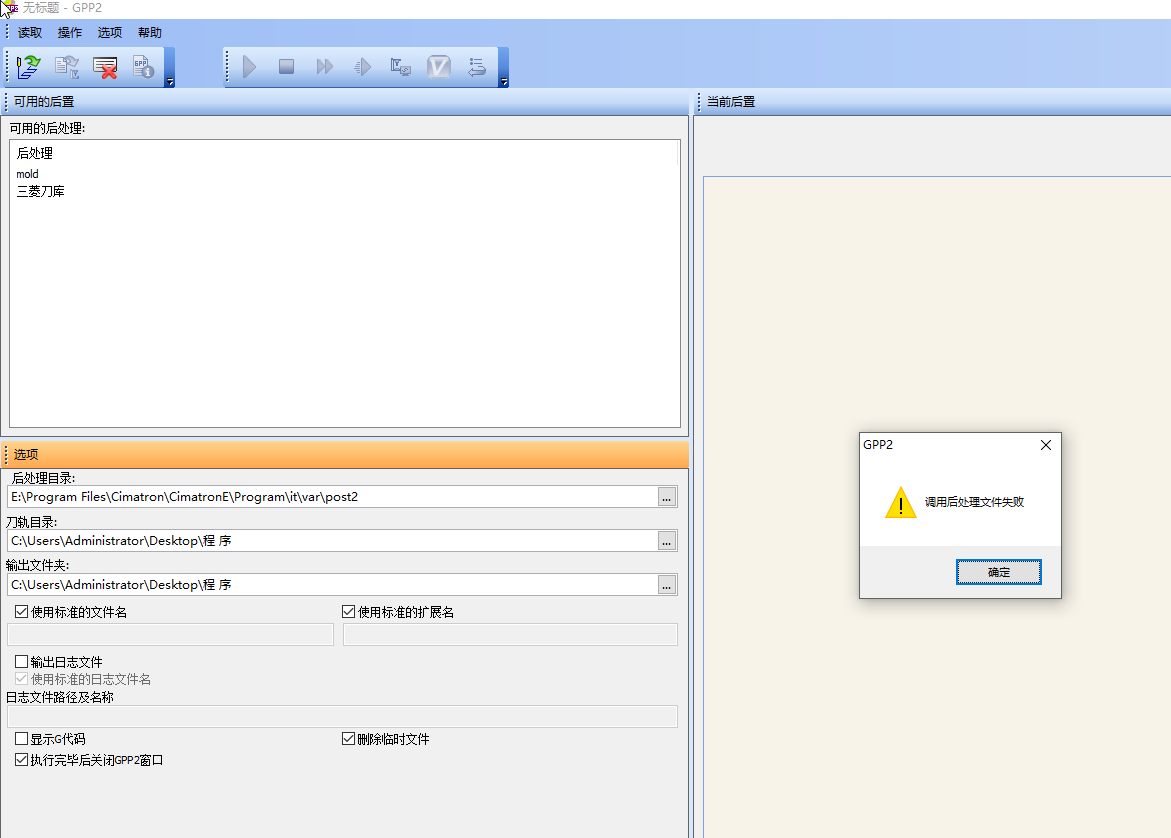The height and width of the screenshot is (838, 1171).
Task: Uncheck 使用标准的文件名 checkbox
Action: pyautogui.click(x=22, y=612)
